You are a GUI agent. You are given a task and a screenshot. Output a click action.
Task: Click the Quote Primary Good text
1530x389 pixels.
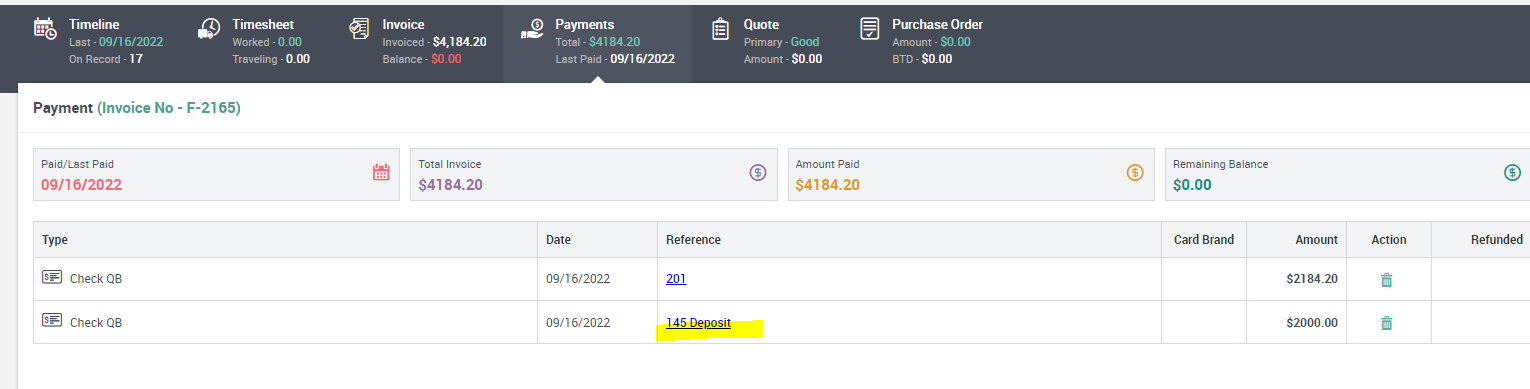click(781, 42)
